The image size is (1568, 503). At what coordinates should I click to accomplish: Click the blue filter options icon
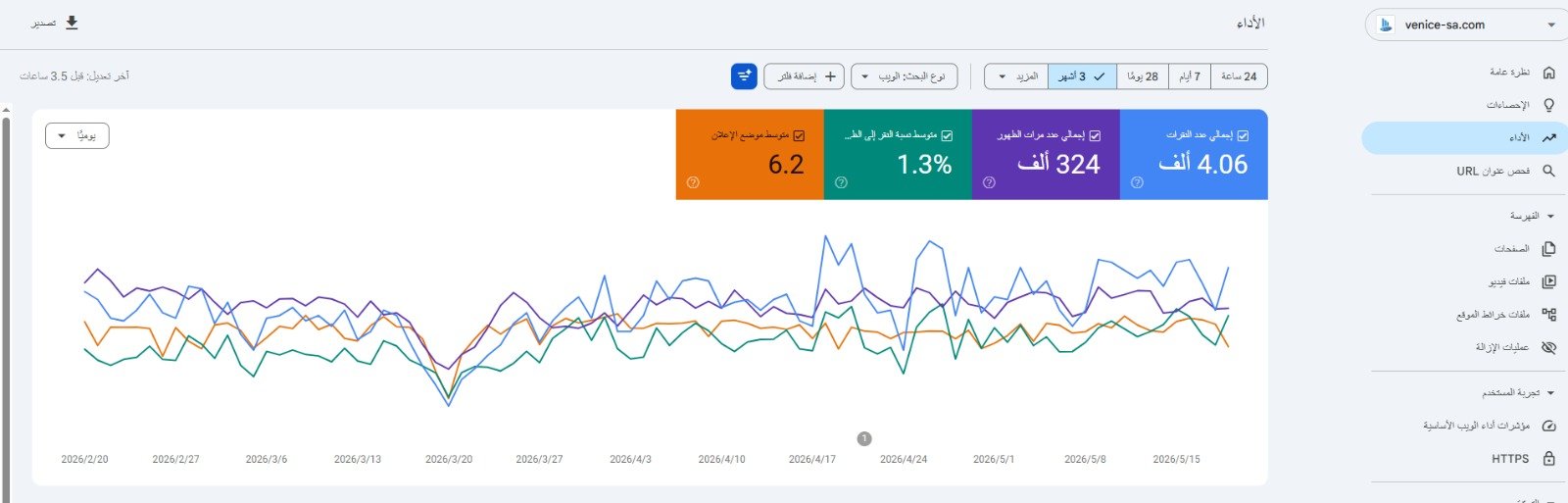744,76
